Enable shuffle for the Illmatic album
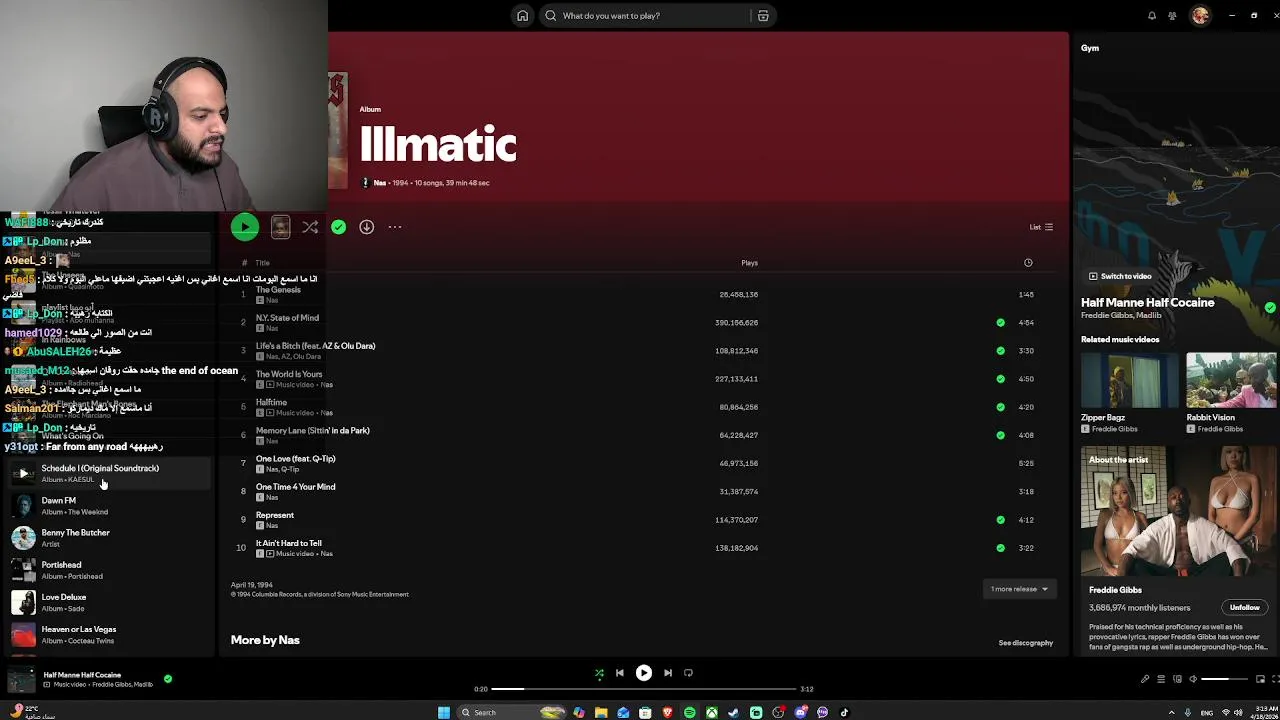Screen dimensions: 1280x720 click(x=310, y=227)
